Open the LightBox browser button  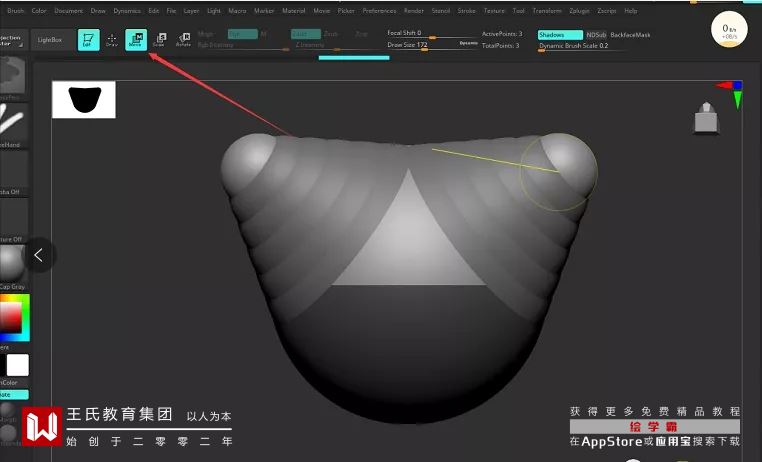pyautogui.click(x=52, y=40)
